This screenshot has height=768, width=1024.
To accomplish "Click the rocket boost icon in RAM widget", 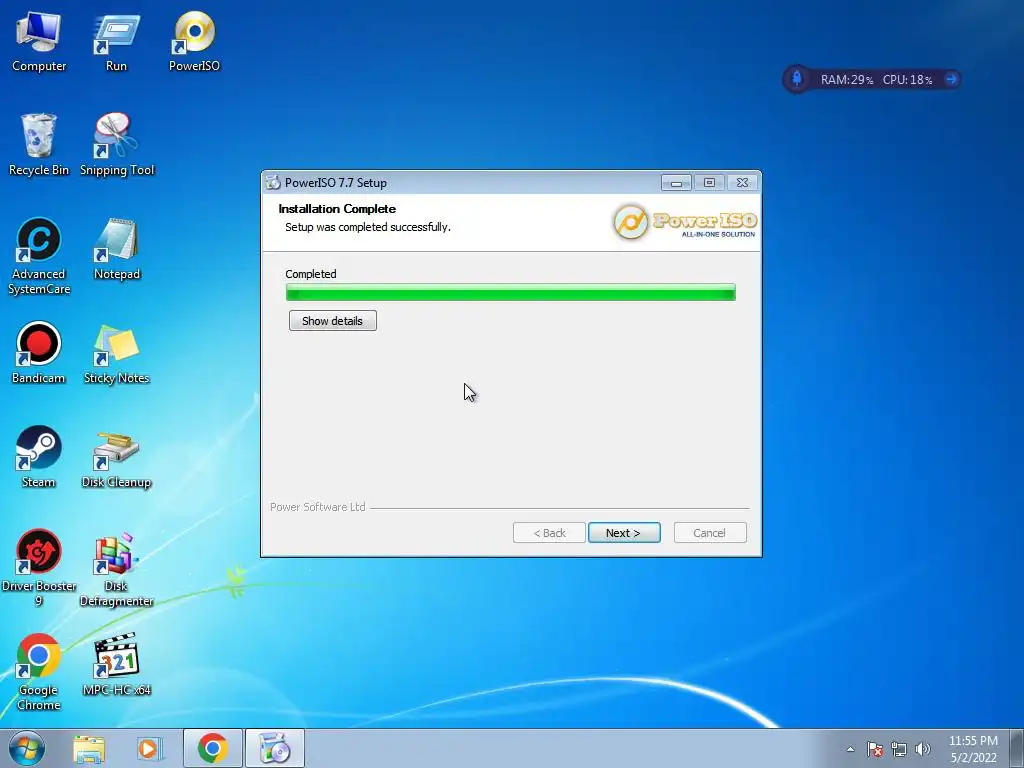I will [797, 79].
